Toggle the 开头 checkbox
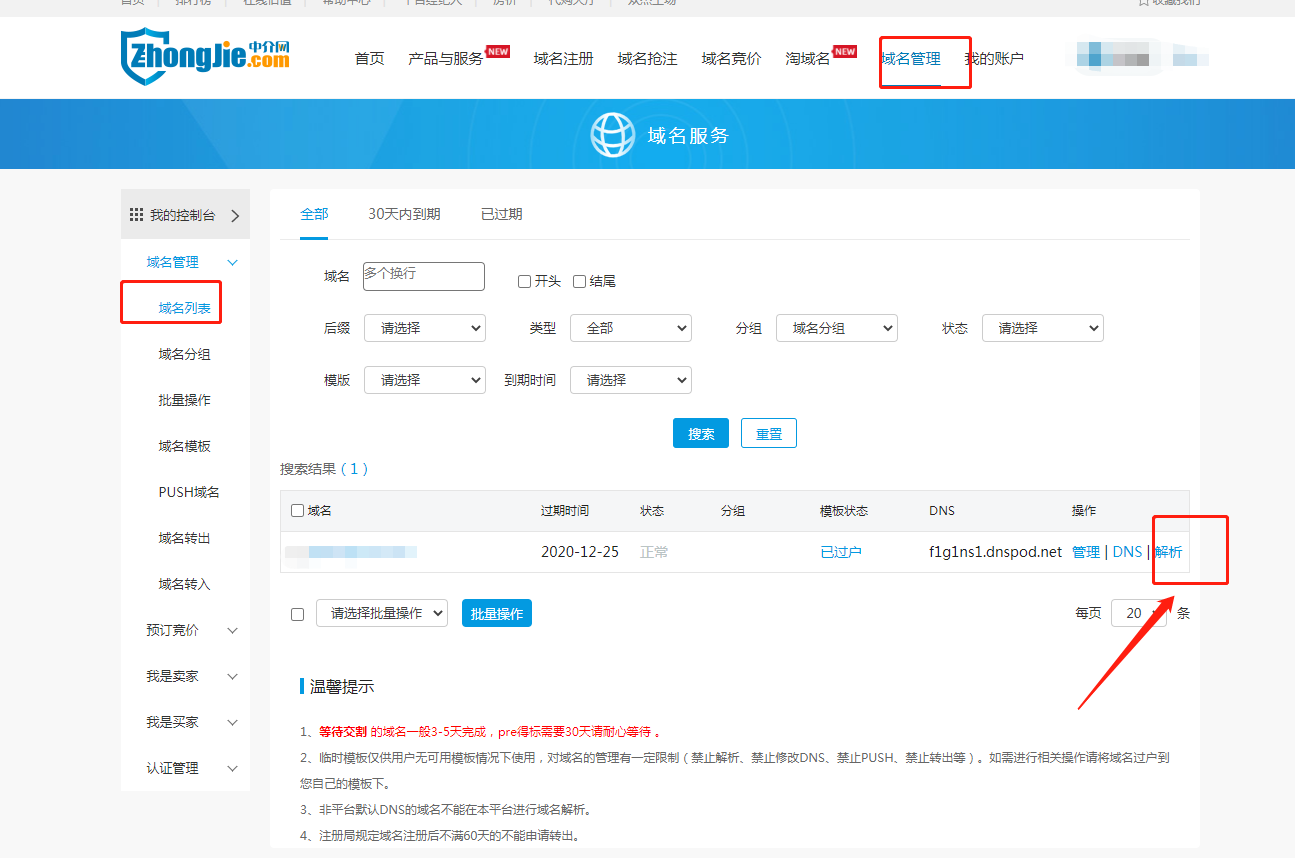Viewport: 1295px width, 858px height. click(x=524, y=282)
